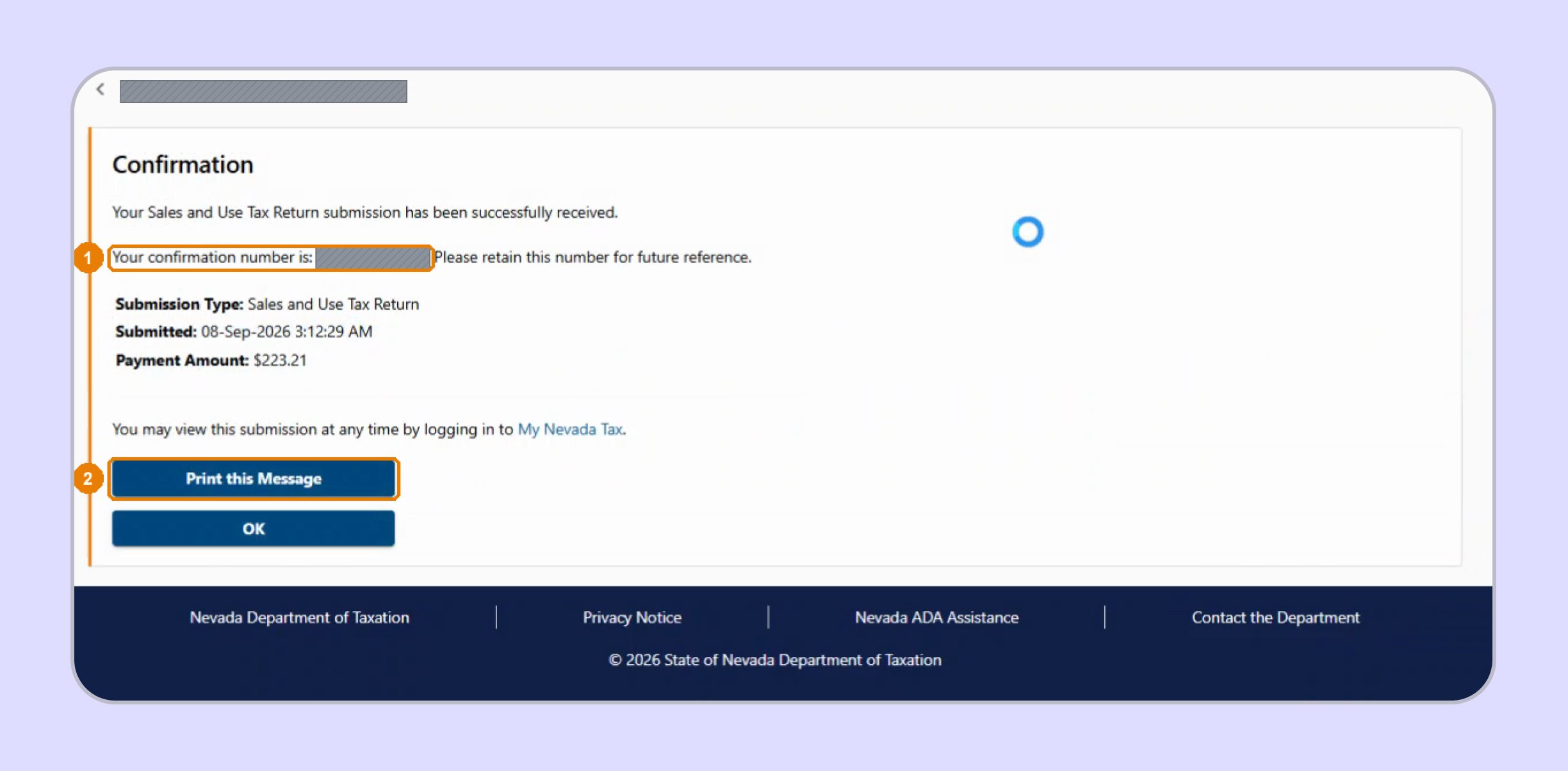
Task: Click the back arrow chevron
Action: click(x=101, y=90)
